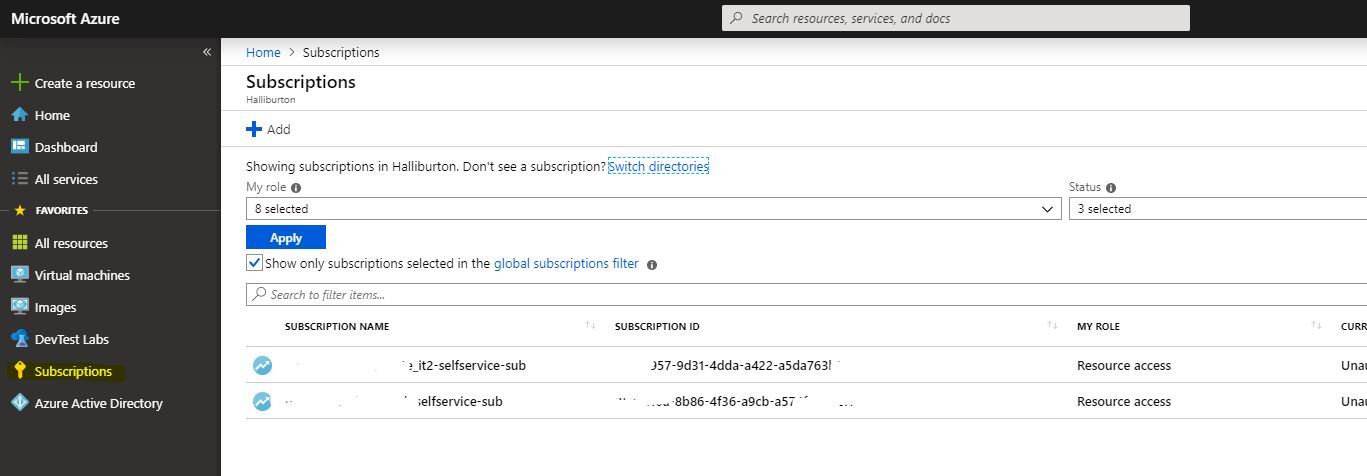
Task: Click the All services list icon
Action: (19, 179)
